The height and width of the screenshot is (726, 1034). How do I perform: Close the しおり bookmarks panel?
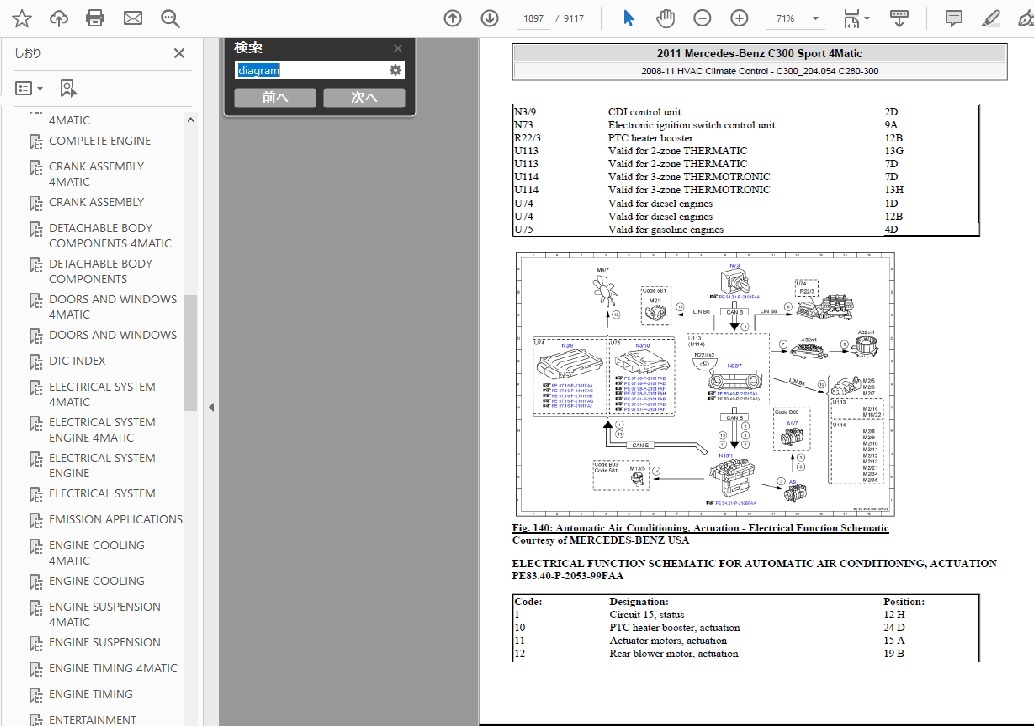(x=179, y=53)
